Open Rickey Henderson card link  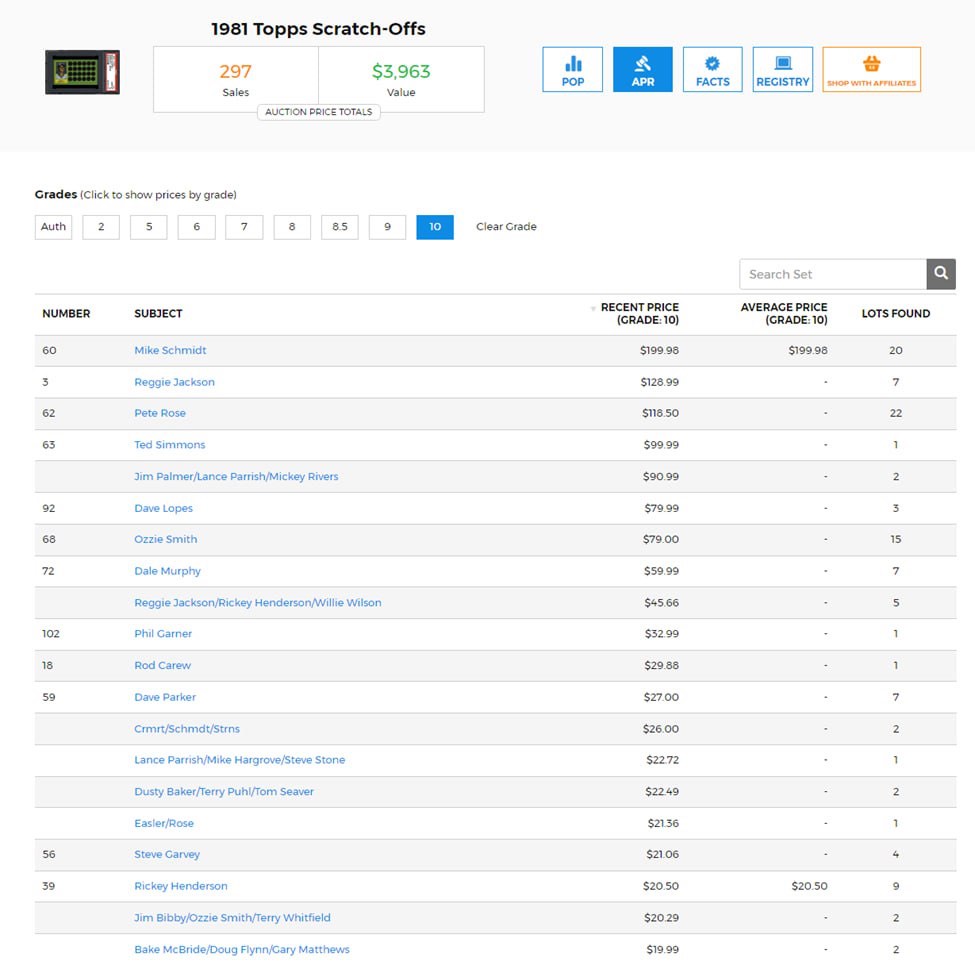(x=180, y=886)
